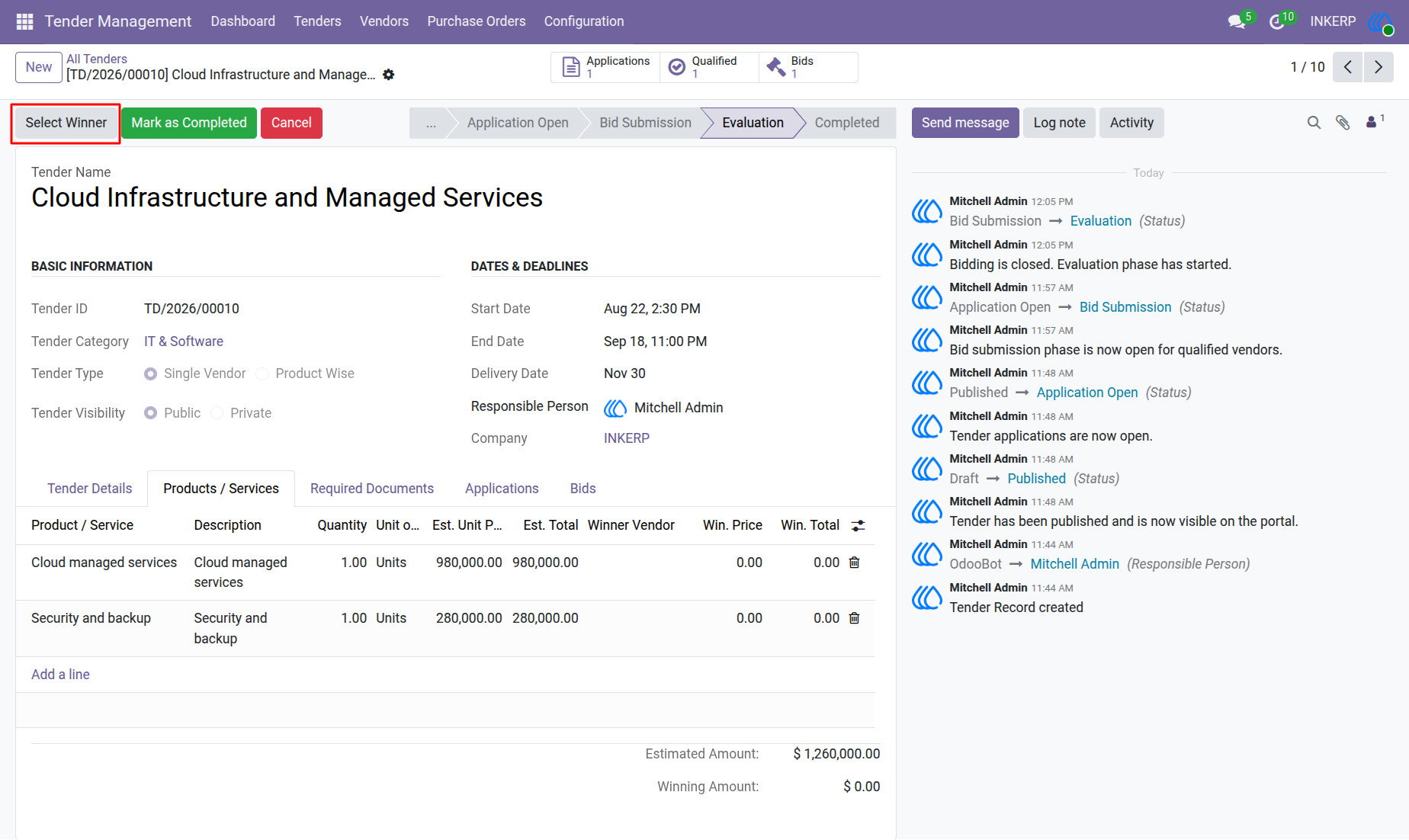This screenshot has width=1409, height=840.
Task: Click the Activity button
Action: click(x=1131, y=123)
